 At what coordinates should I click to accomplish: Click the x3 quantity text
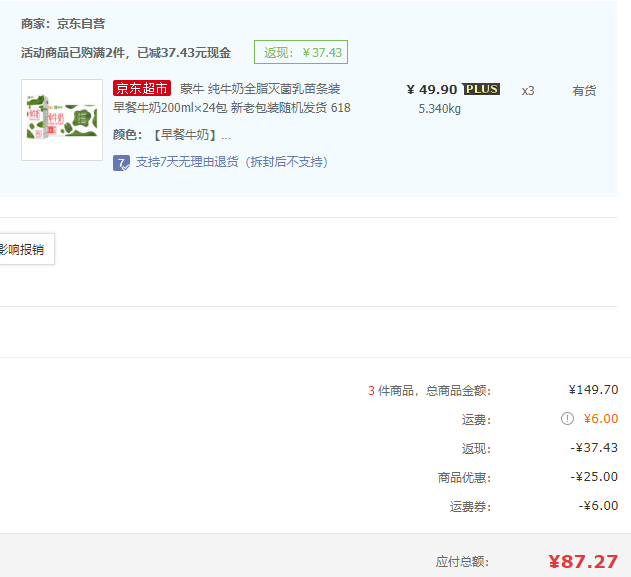[x=528, y=91]
